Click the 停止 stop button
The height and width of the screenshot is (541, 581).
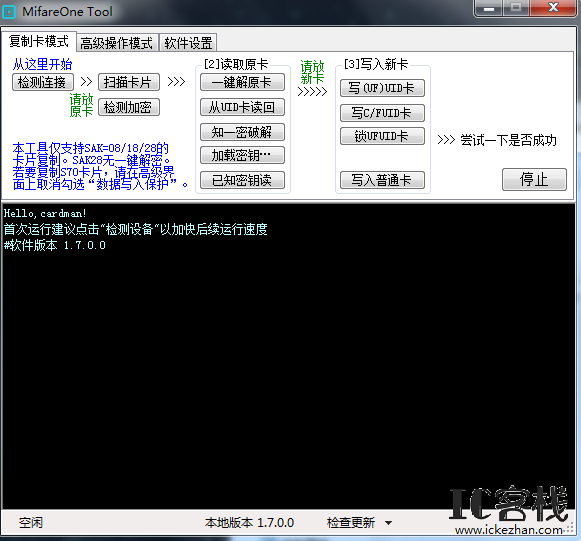(534, 180)
